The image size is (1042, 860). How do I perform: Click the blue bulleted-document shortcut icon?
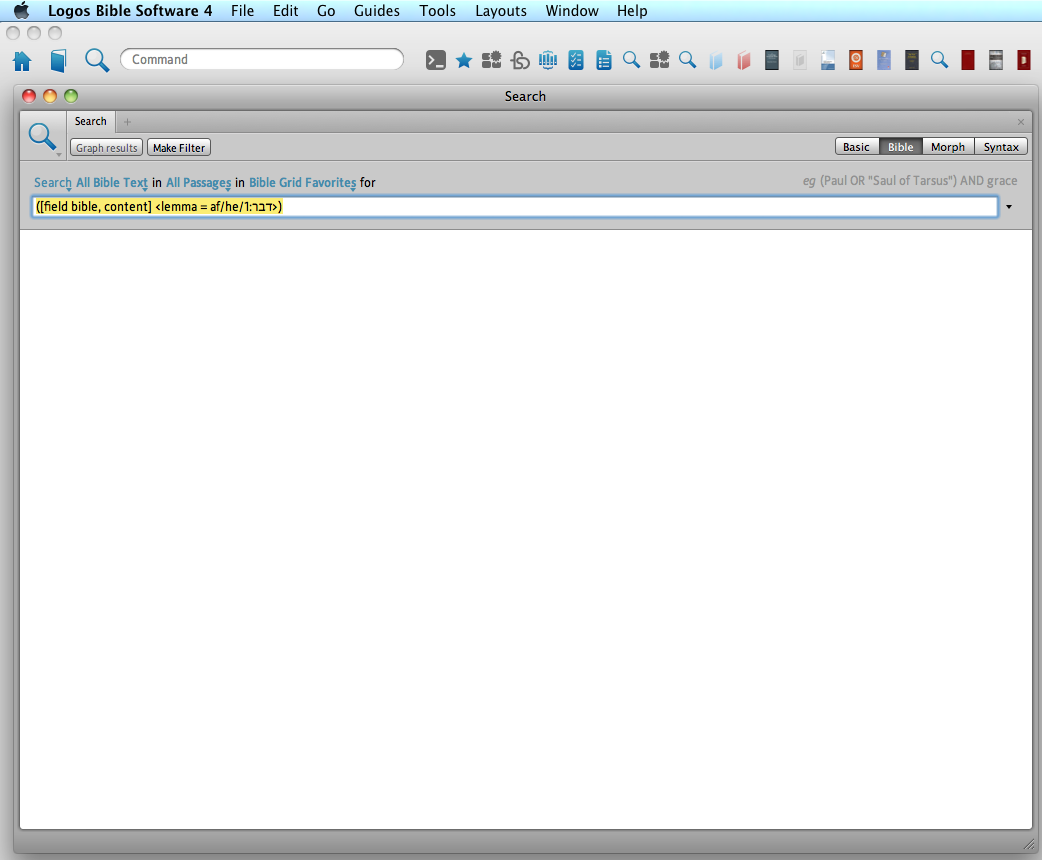[x=603, y=60]
